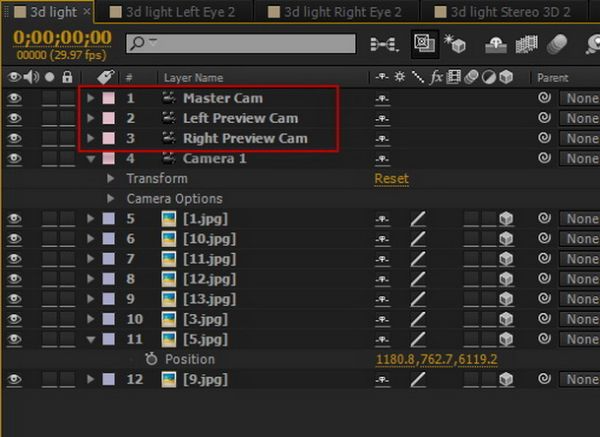Click the Position stopwatch for 5.jpg
Viewport: 600px width, 437px height.
[151, 359]
